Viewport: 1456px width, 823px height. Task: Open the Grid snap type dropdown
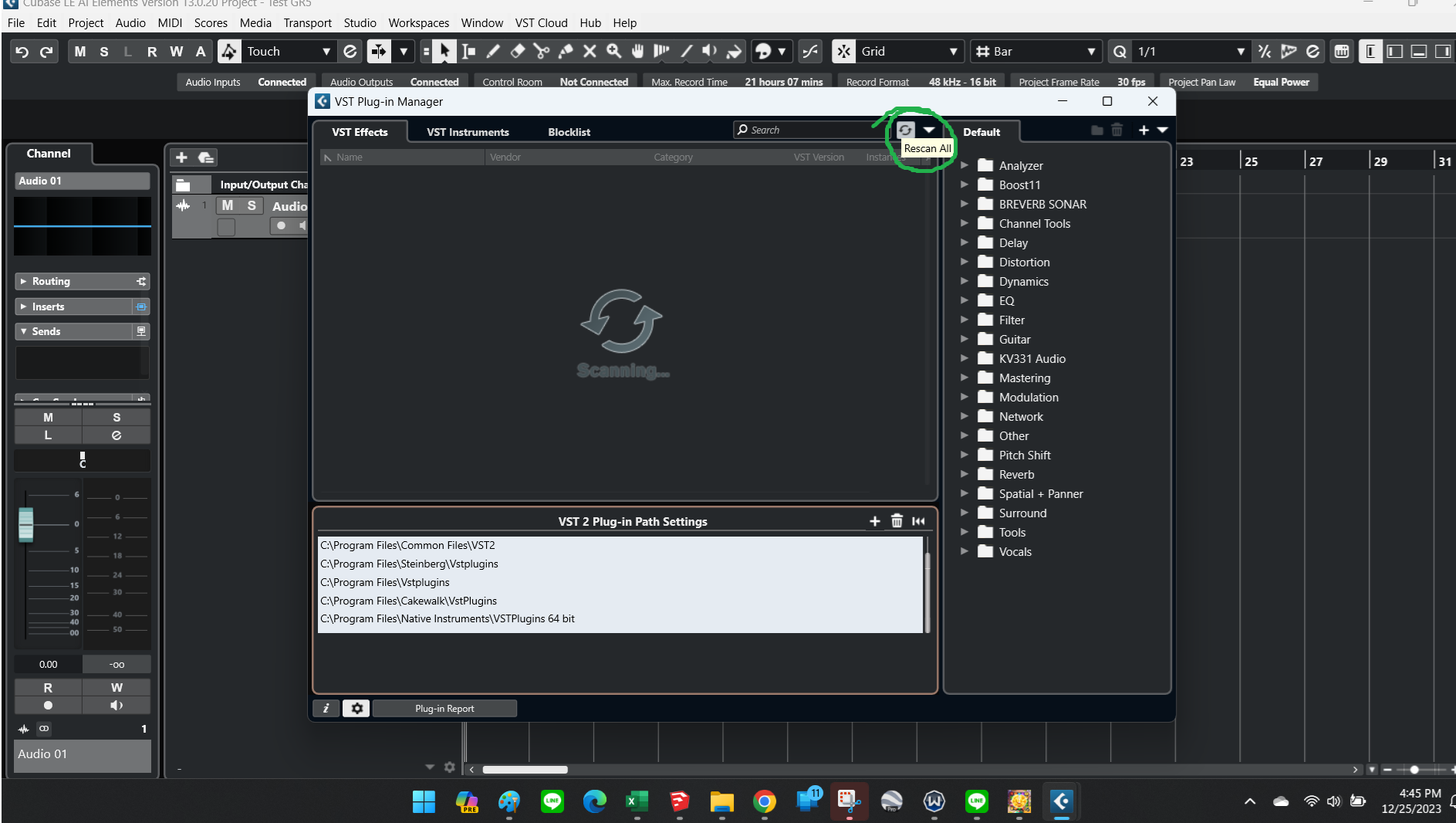pos(910,52)
